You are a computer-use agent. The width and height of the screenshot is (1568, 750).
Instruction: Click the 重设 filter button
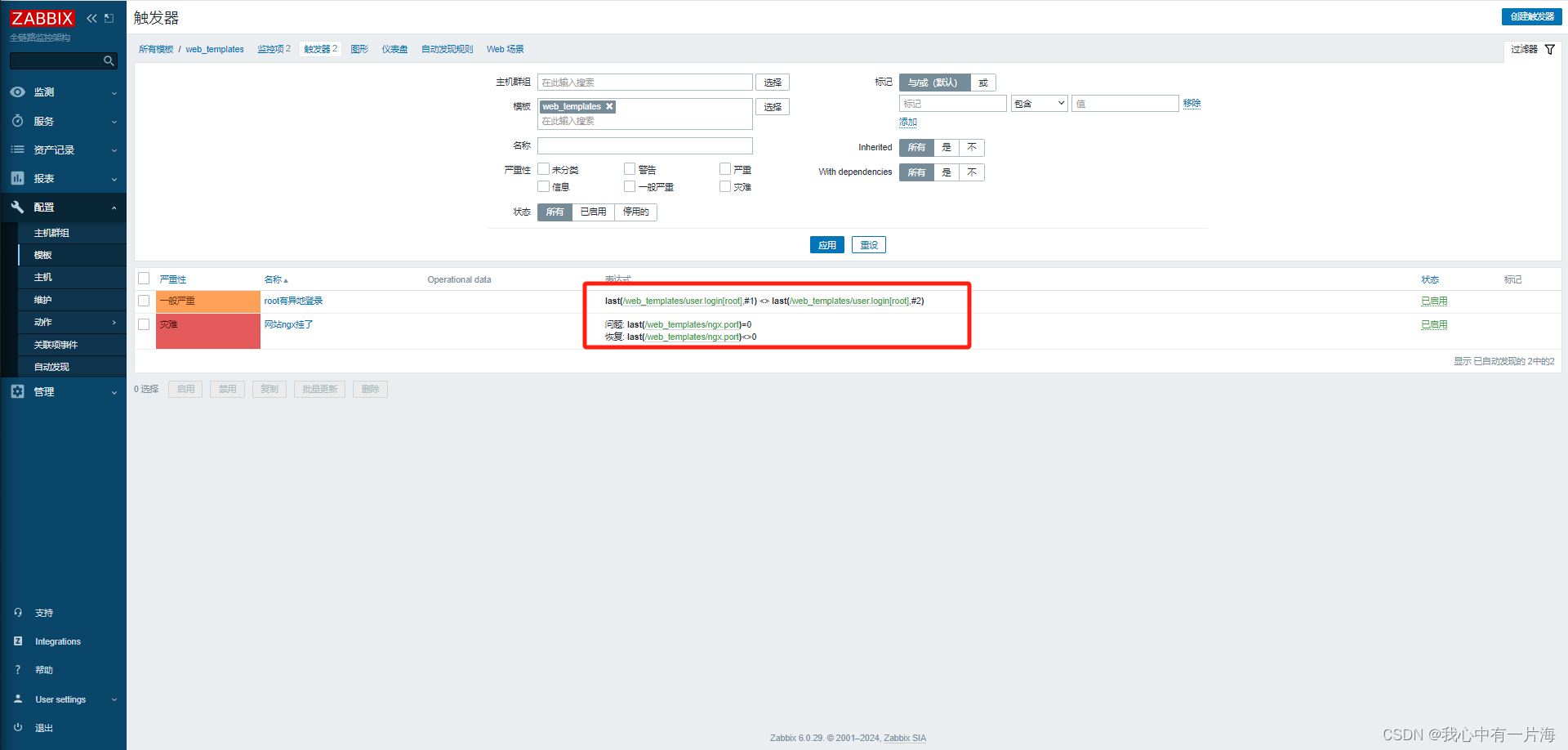869,245
